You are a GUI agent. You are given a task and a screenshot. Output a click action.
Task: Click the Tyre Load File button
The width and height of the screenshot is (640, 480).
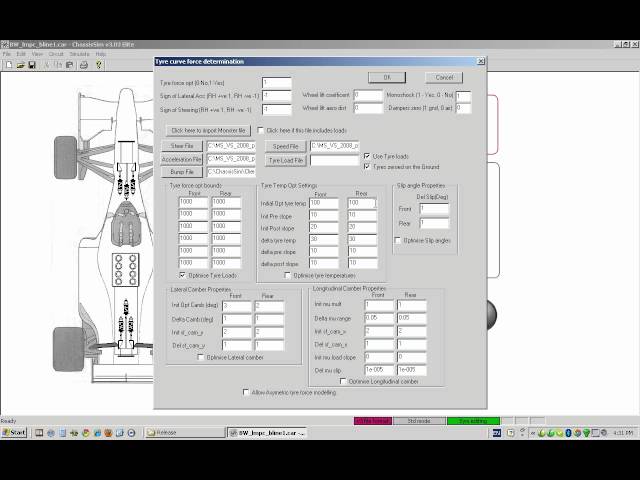[x=285, y=160]
